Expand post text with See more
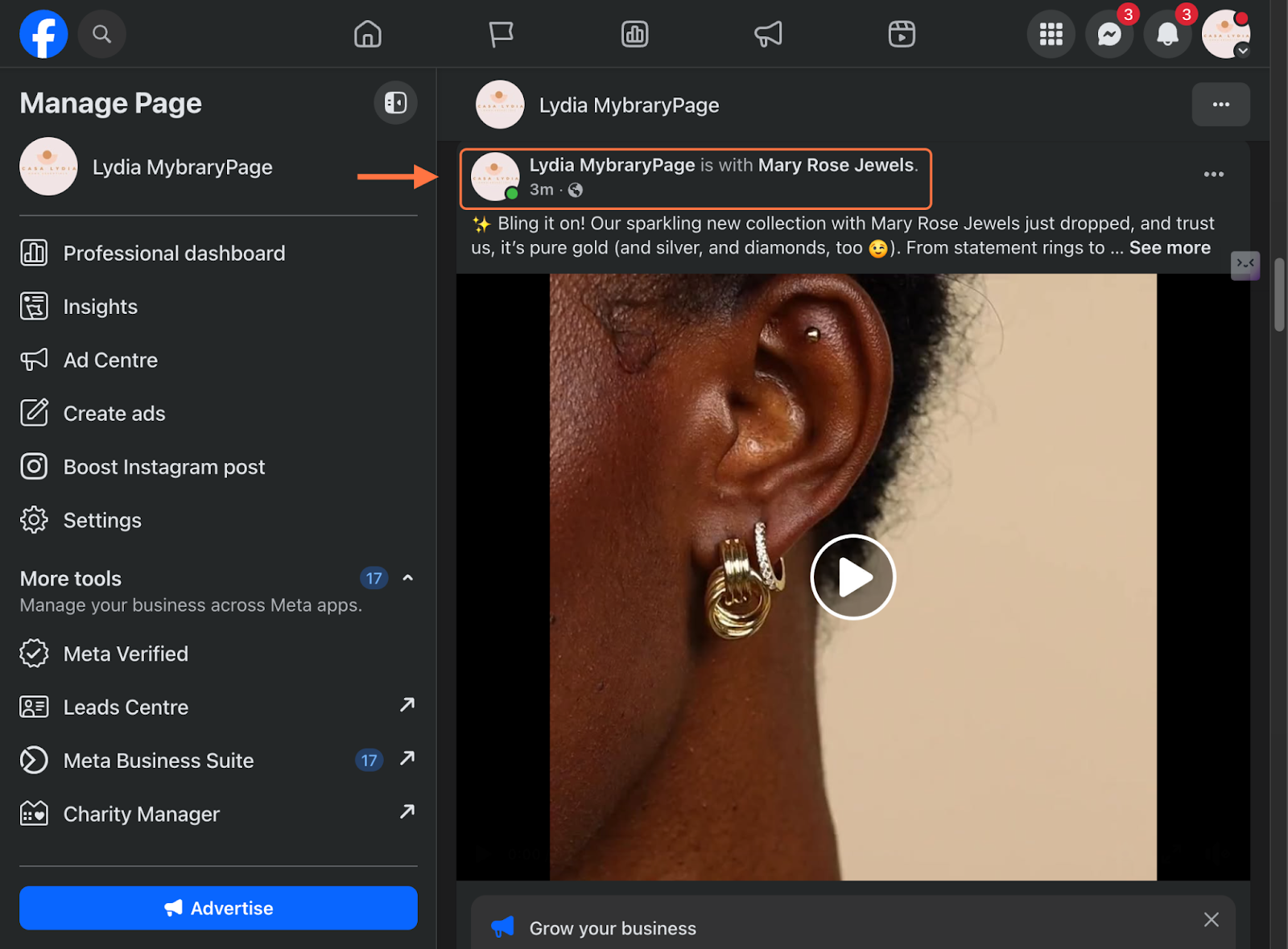 (1169, 248)
